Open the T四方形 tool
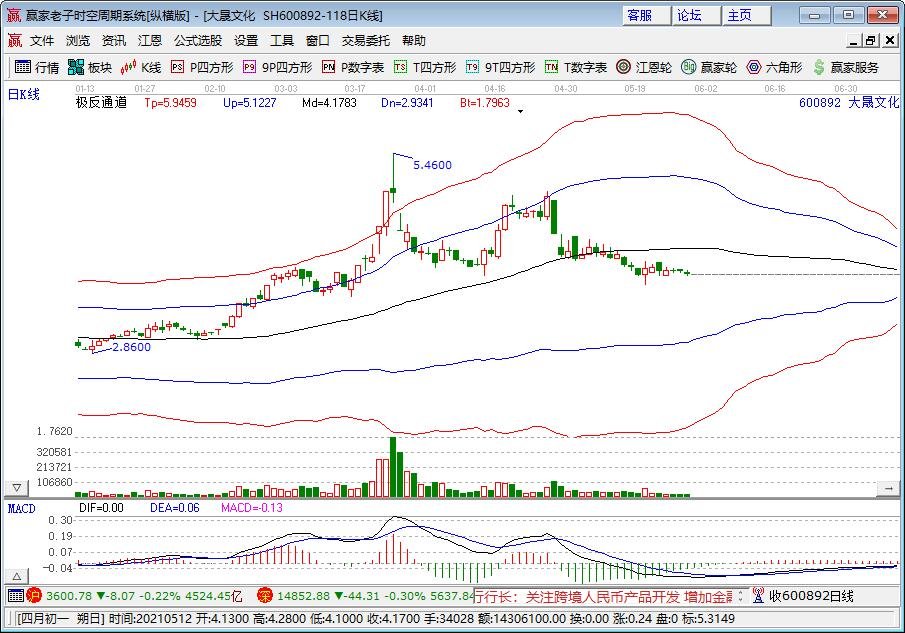 tap(425, 68)
